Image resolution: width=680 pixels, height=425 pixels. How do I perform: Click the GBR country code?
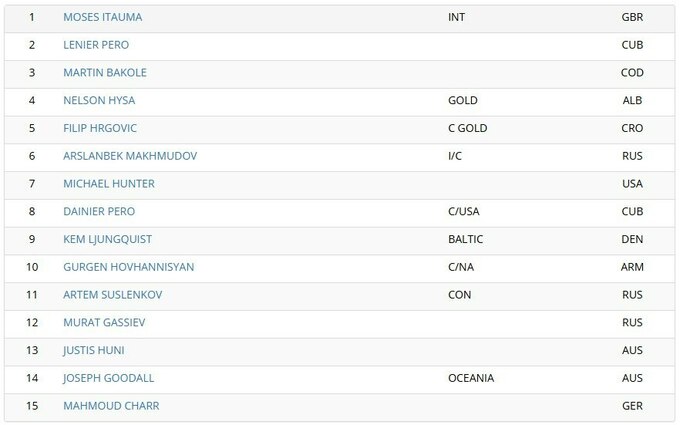coord(632,18)
